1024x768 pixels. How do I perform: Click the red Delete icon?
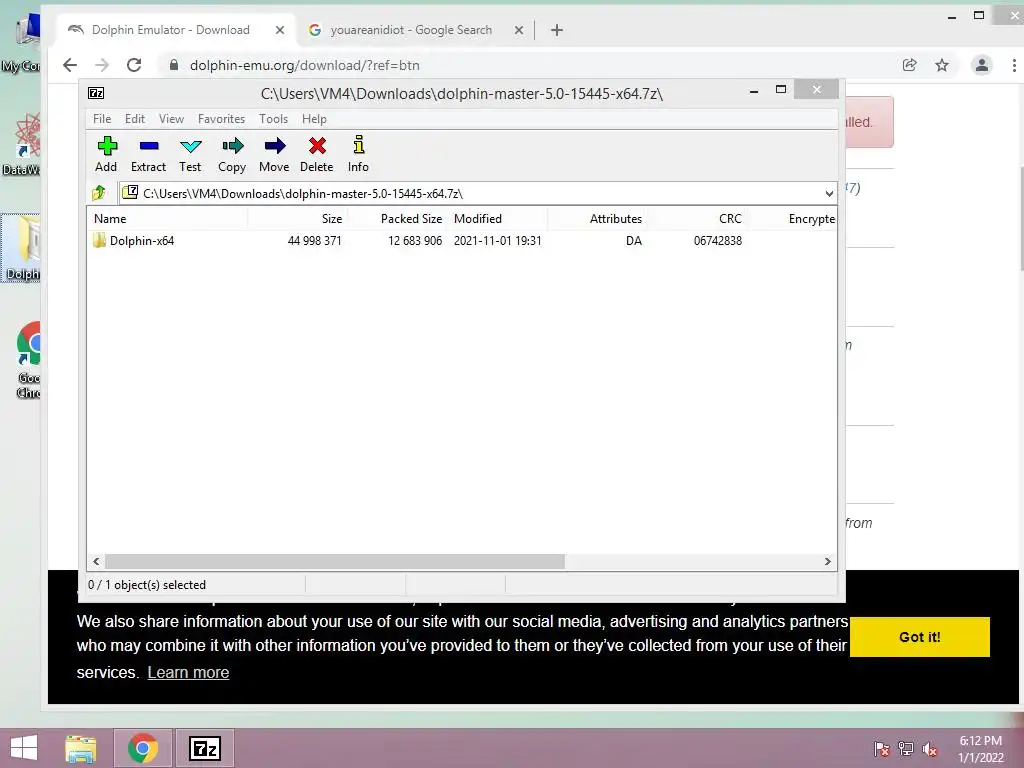317,154
